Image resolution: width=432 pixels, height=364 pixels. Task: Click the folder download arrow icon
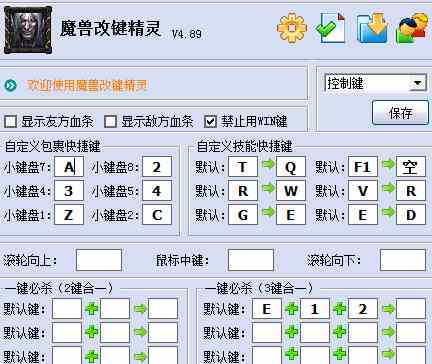(x=372, y=28)
